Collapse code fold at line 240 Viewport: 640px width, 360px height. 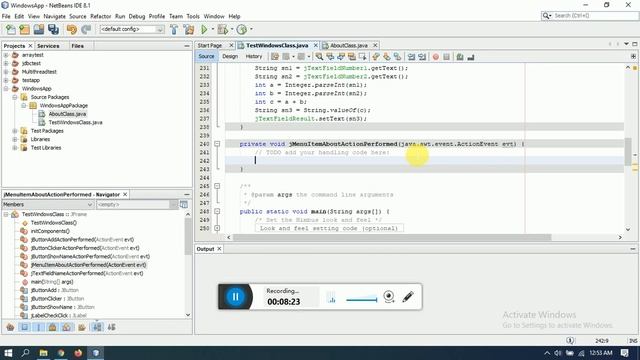pyautogui.click(x=217, y=144)
